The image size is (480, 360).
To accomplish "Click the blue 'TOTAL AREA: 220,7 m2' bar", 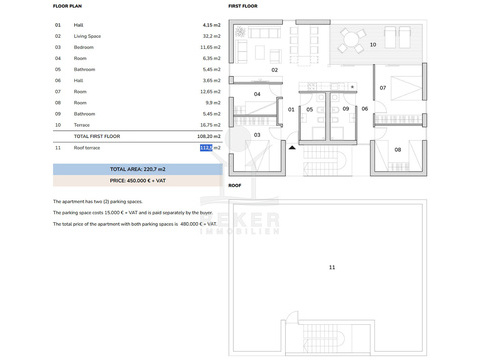I will (x=138, y=169).
